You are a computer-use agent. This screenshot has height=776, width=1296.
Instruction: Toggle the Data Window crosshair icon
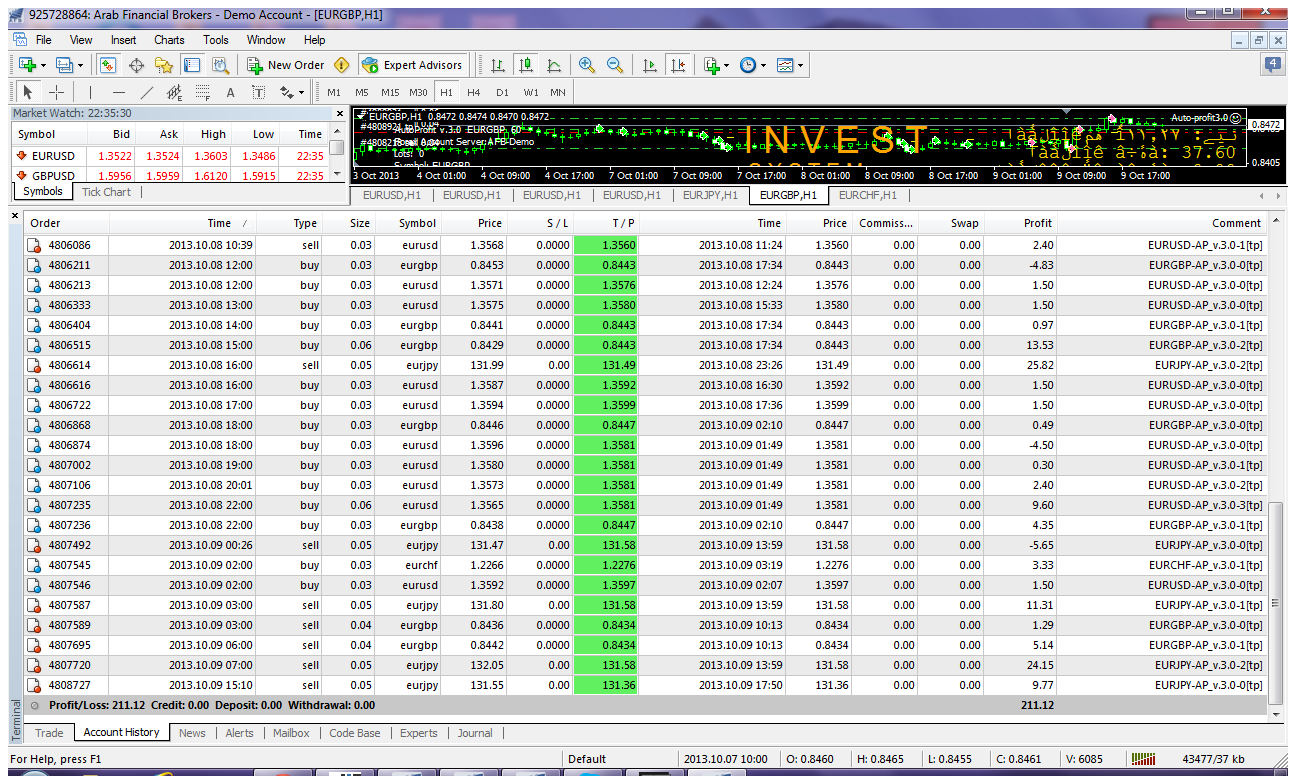coord(136,65)
